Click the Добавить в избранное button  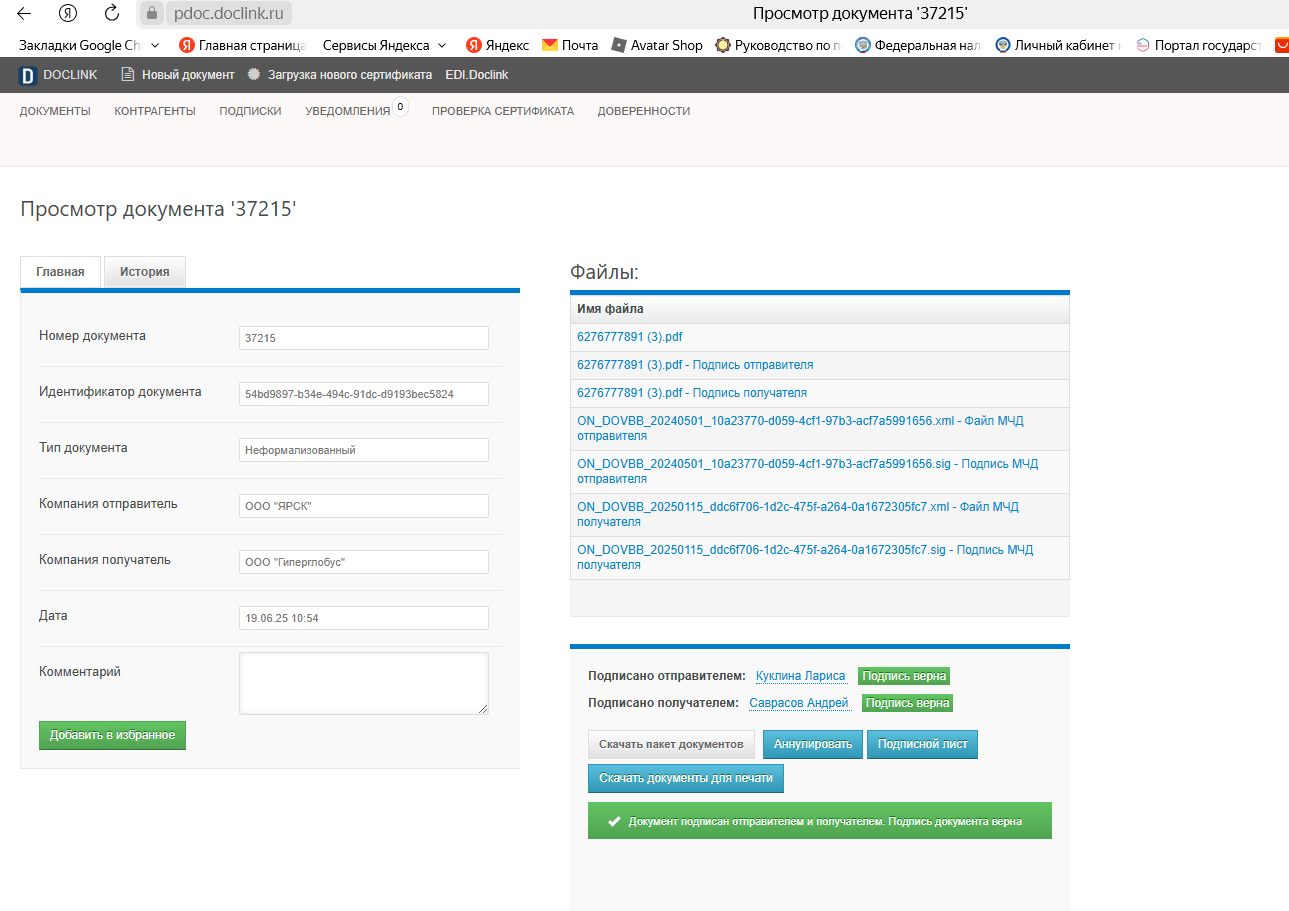click(113, 735)
